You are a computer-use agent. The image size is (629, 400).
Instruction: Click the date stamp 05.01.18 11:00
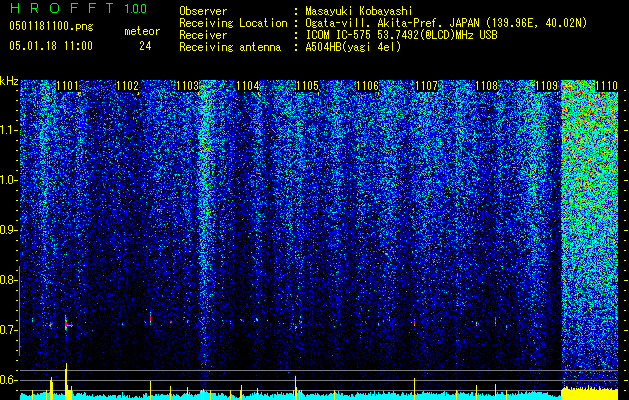pos(51,46)
